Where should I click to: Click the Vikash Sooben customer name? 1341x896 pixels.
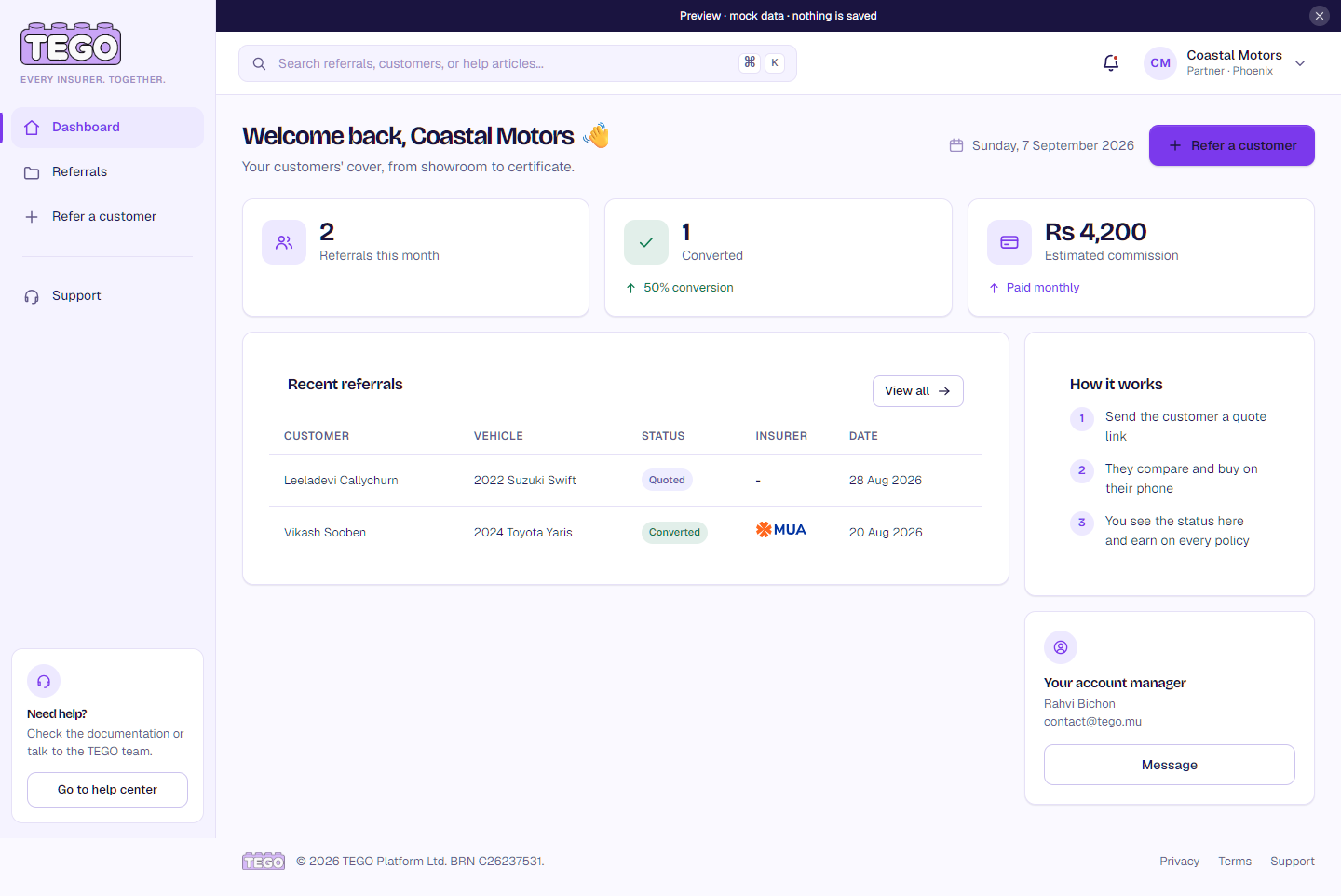[x=325, y=533]
